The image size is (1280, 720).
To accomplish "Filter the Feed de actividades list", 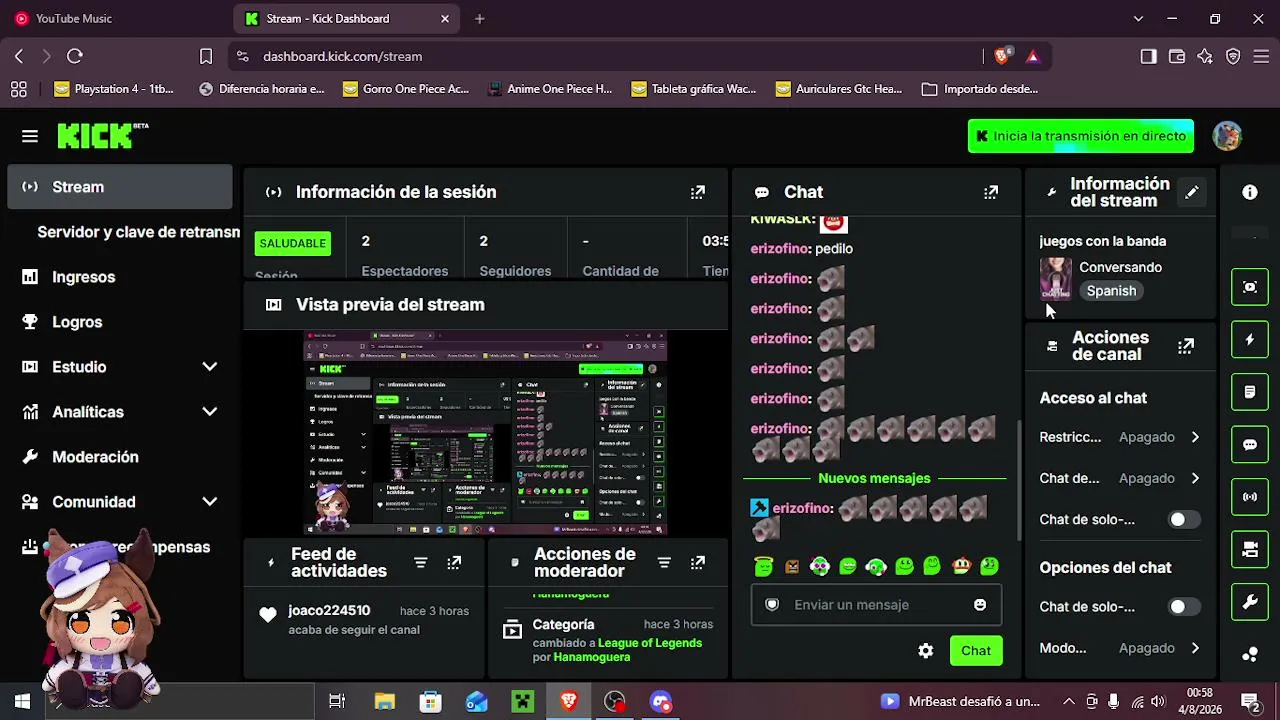I will (421, 563).
